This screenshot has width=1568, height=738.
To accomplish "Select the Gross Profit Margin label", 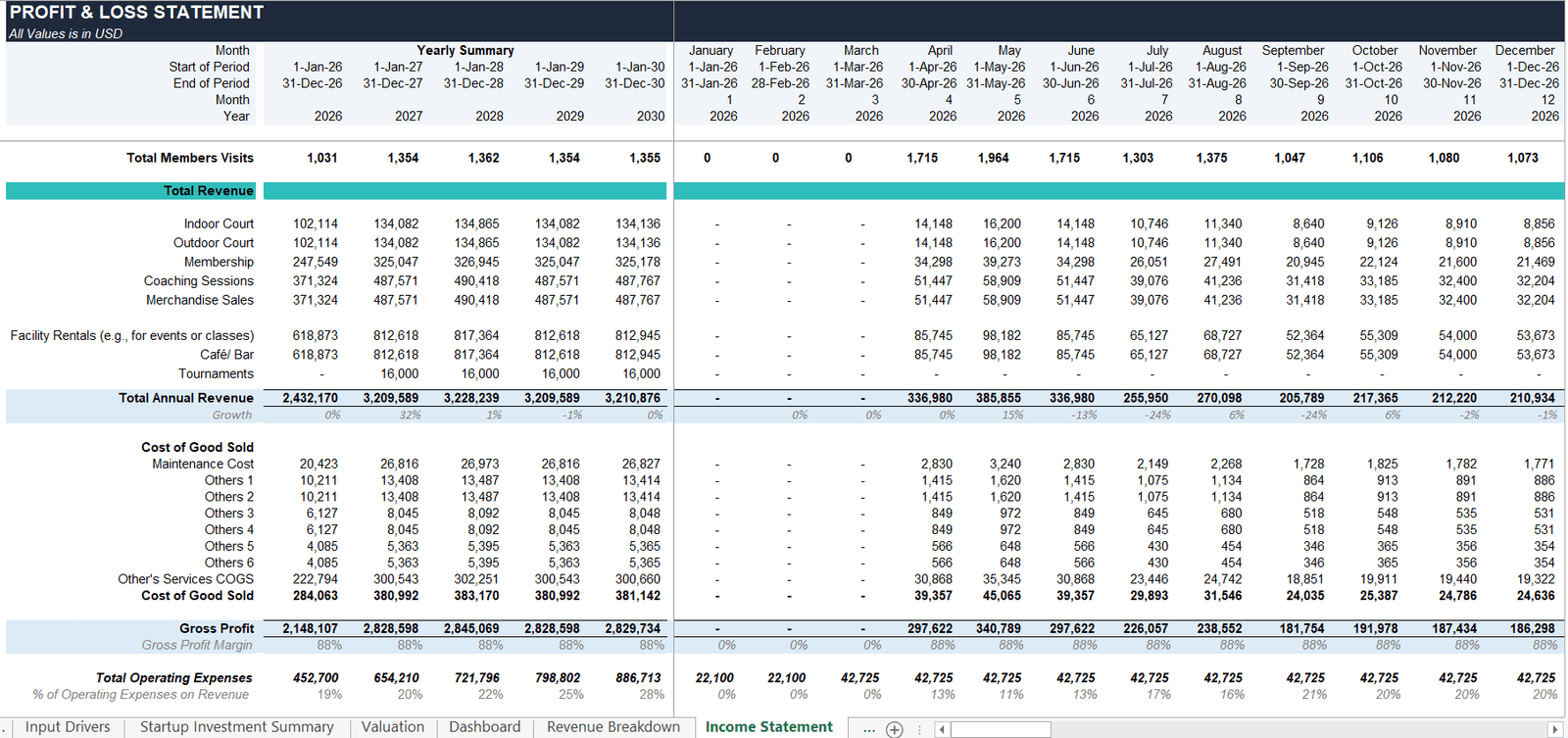I will pyautogui.click(x=197, y=645).
